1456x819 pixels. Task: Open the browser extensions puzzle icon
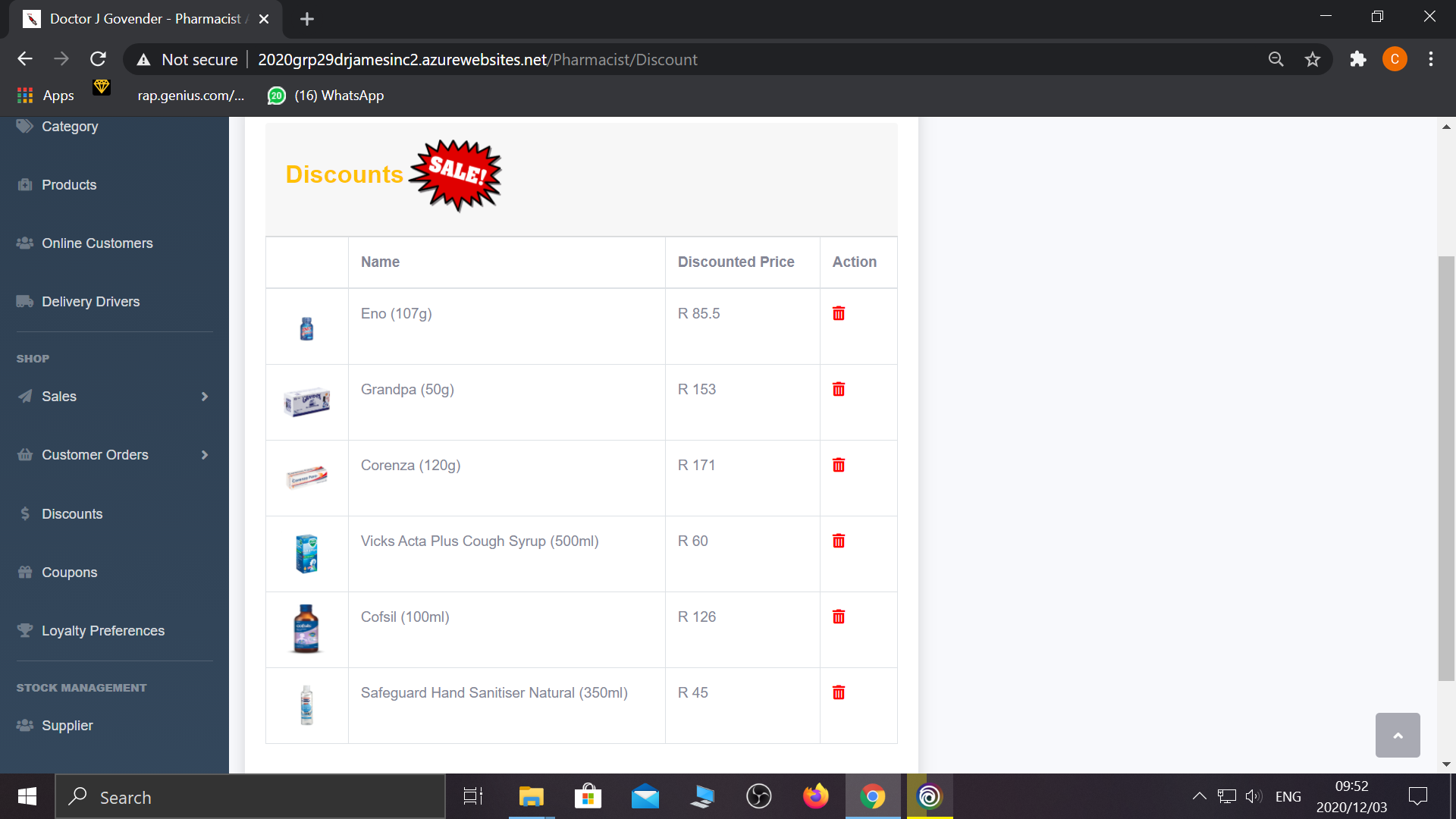click(x=1357, y=59)
